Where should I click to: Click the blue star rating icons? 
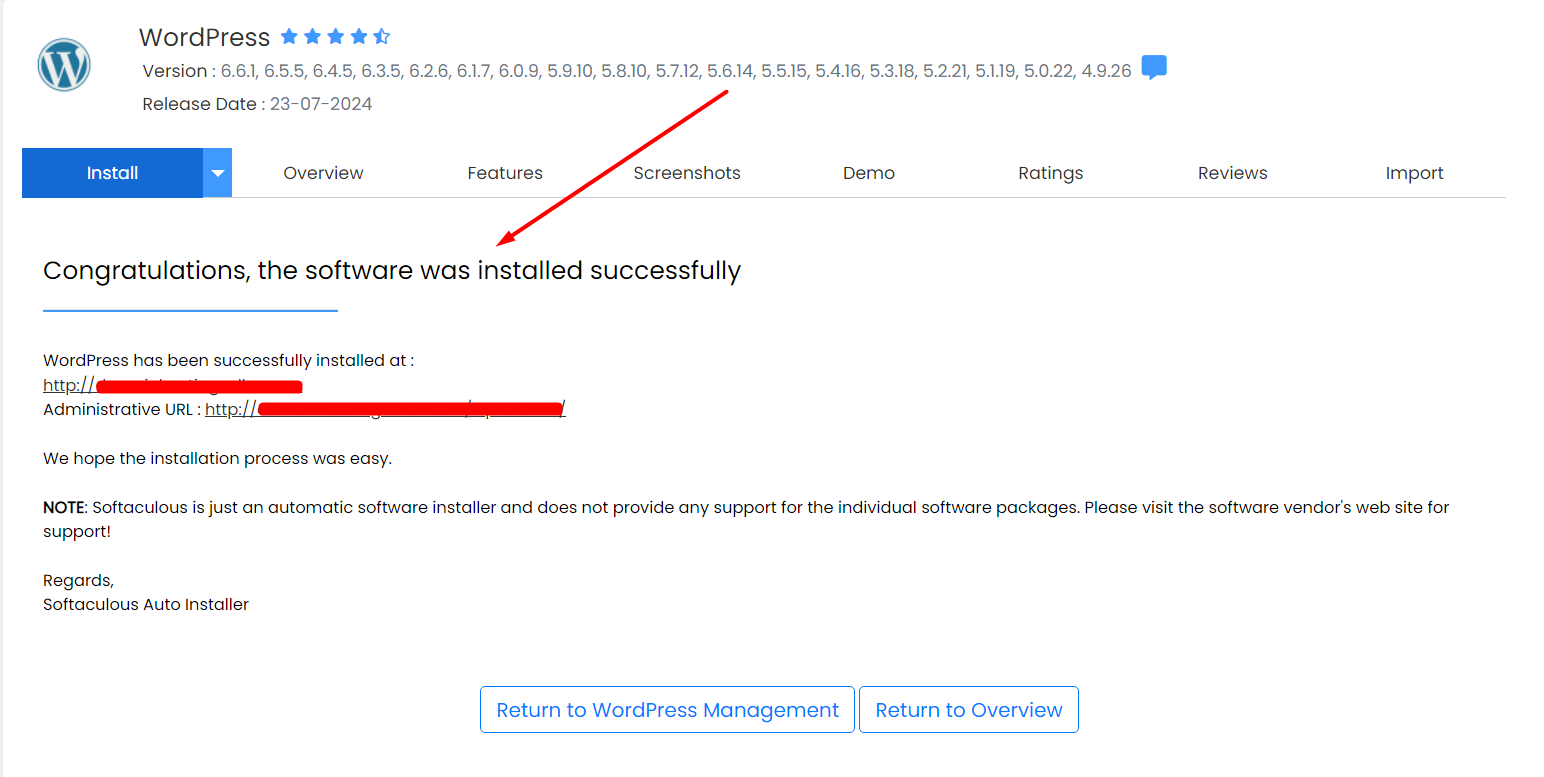click(x=335, y=37)
